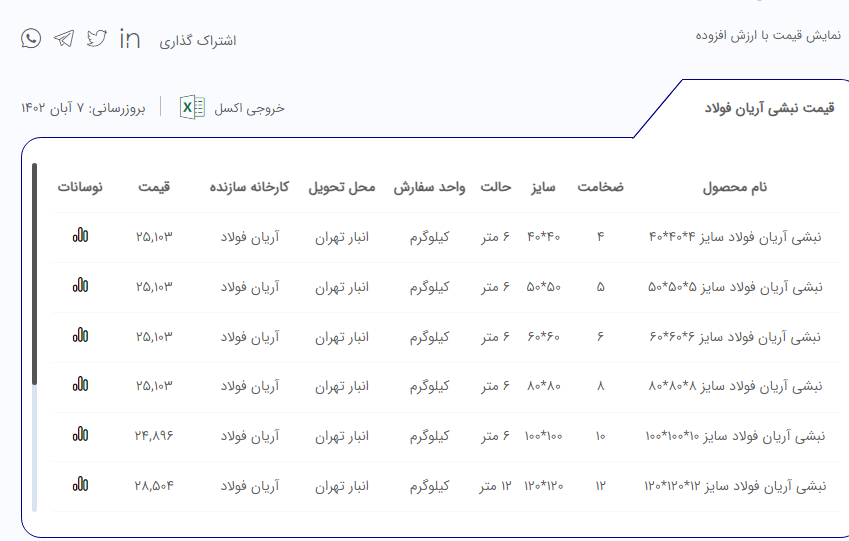Viewport: 849px width, 541px height.
Task: View fluctuation chart for the 80*80*8 row
Action: [80, 386]
